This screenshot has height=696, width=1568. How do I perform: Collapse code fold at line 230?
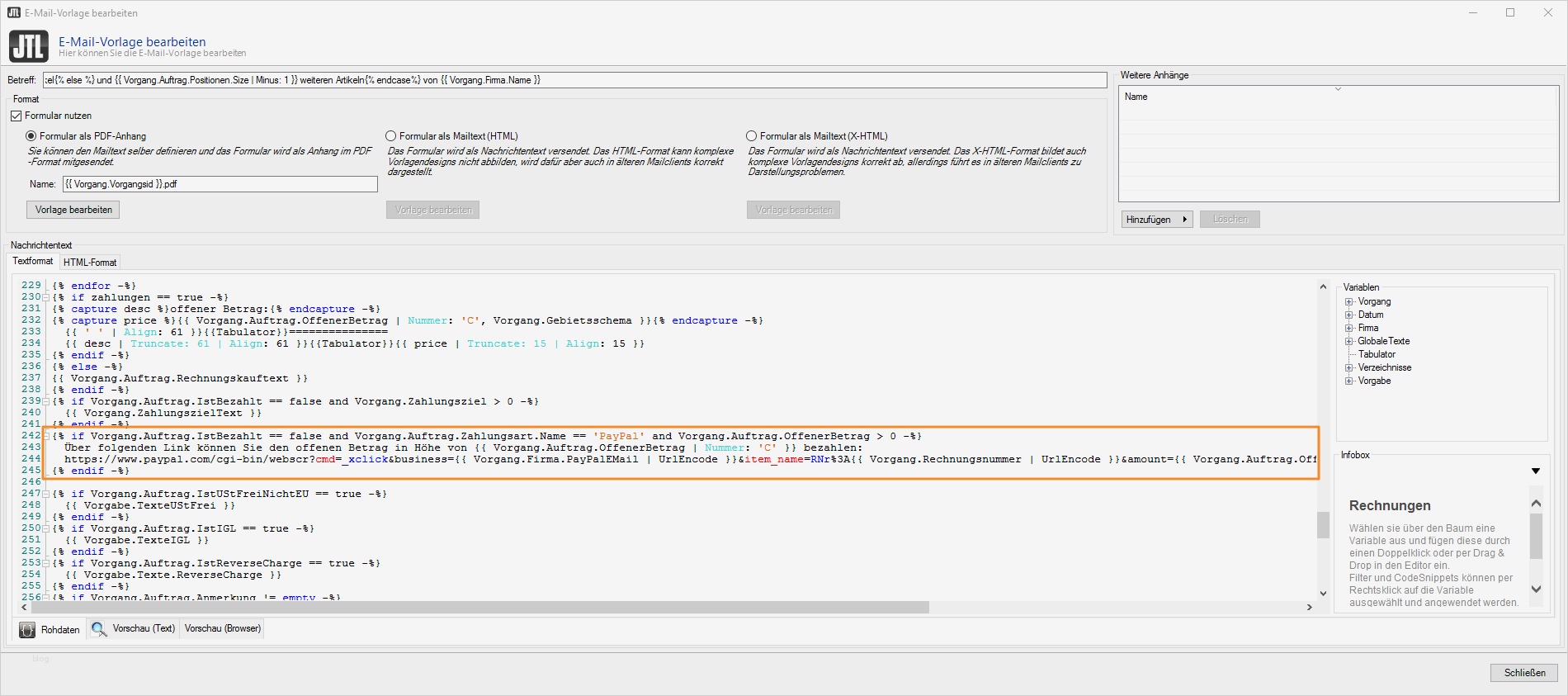click(46, 297)
